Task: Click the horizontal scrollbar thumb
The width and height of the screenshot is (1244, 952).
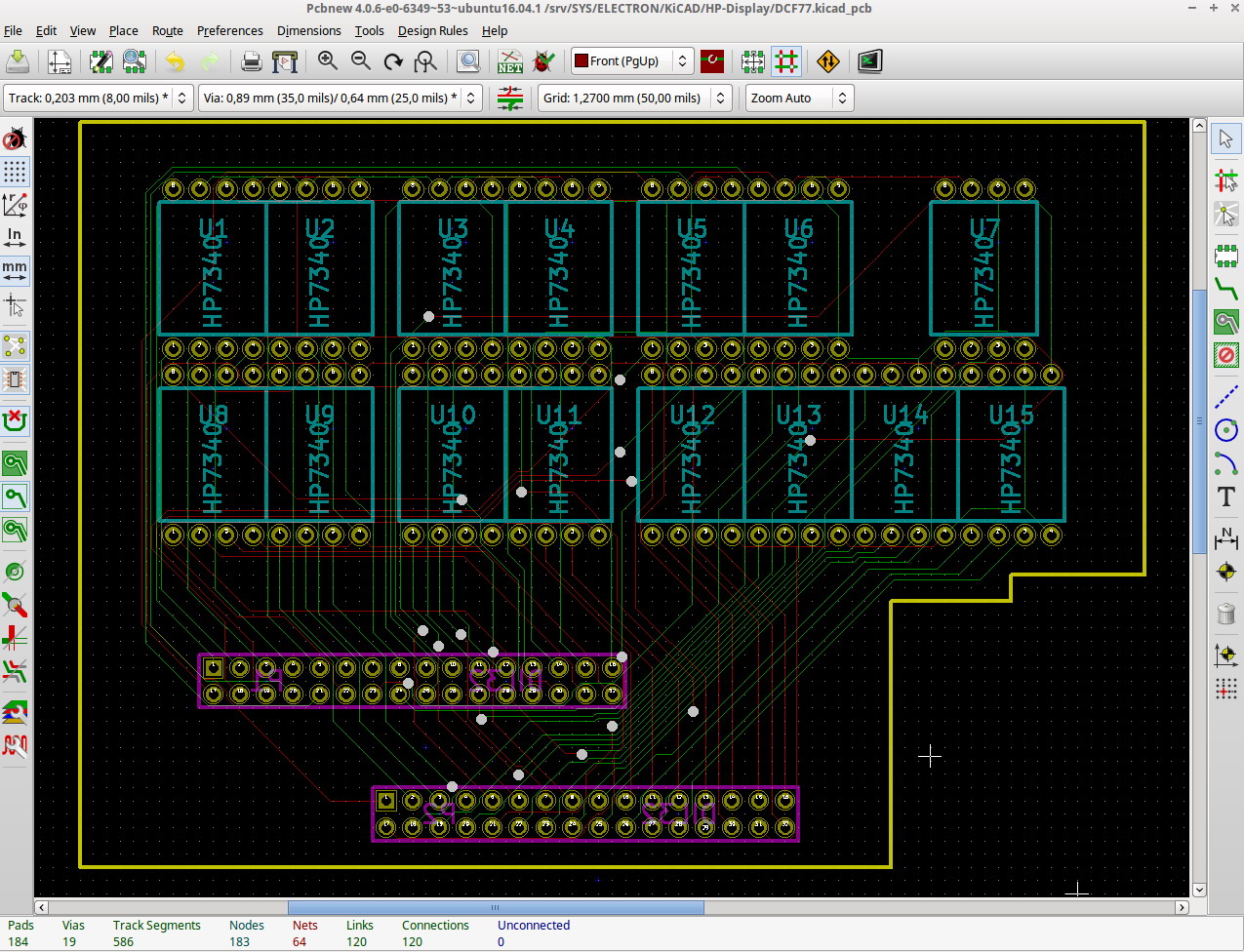Action: 495,907
